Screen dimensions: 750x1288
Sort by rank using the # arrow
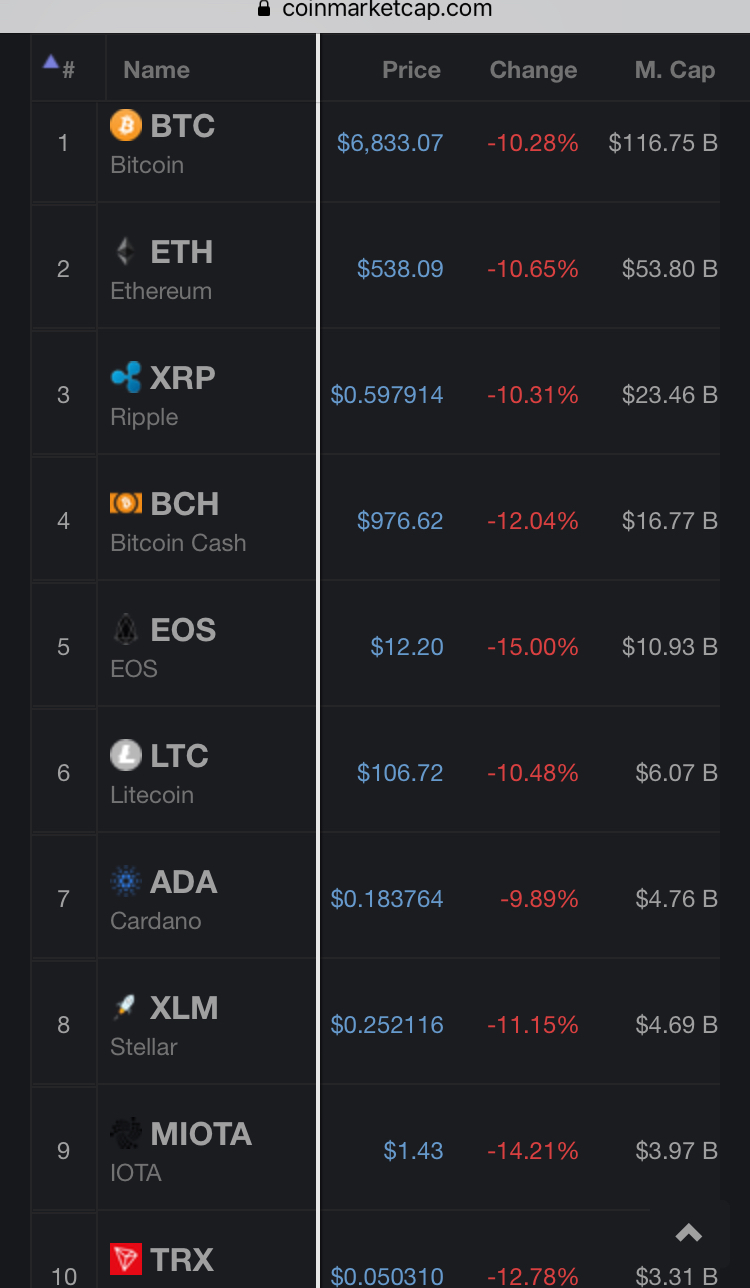59,67
